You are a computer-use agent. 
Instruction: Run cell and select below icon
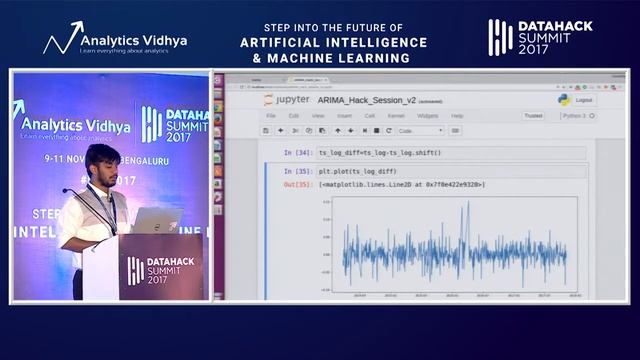364,131
